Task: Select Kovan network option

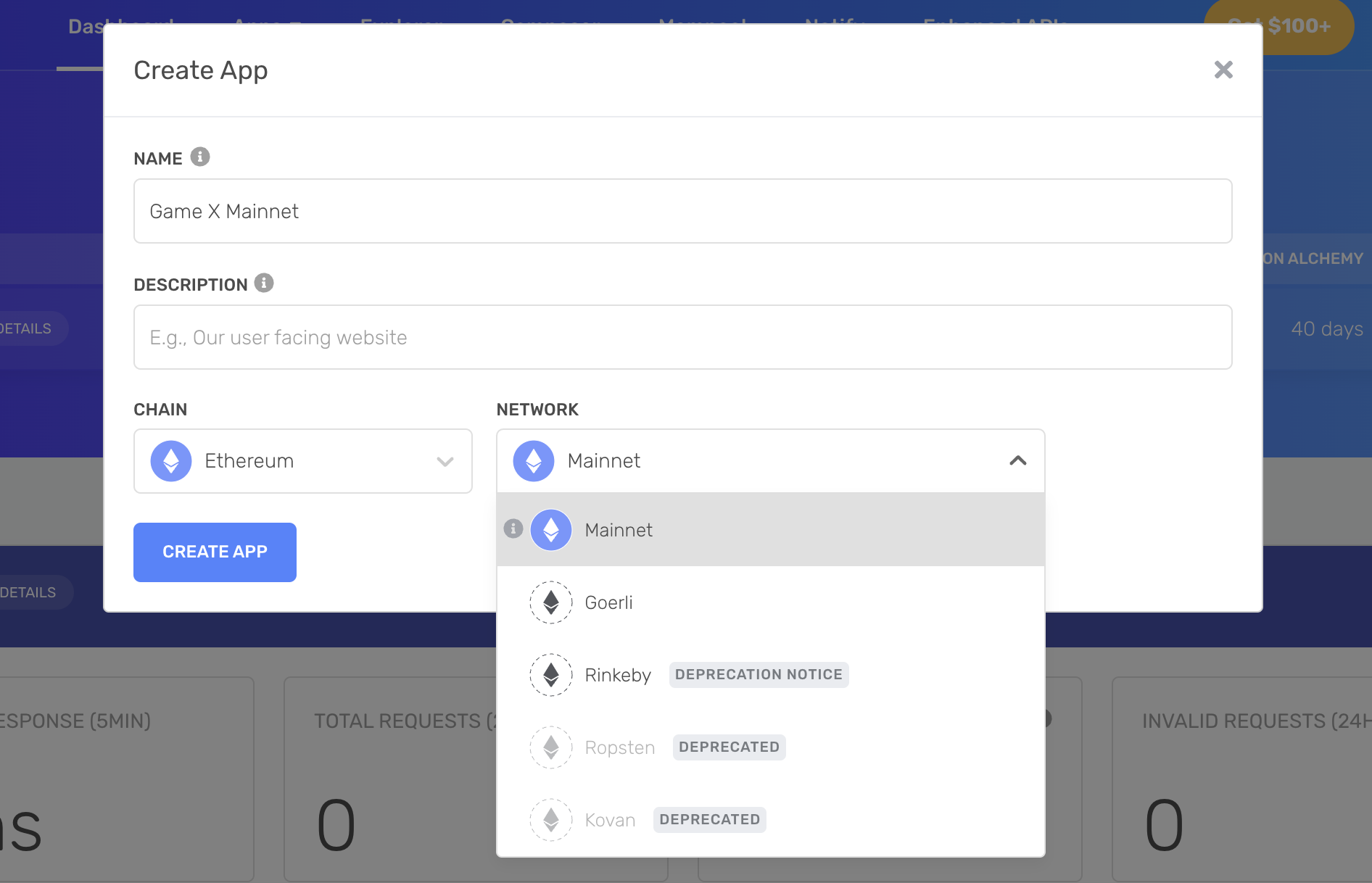Action: 770,820
